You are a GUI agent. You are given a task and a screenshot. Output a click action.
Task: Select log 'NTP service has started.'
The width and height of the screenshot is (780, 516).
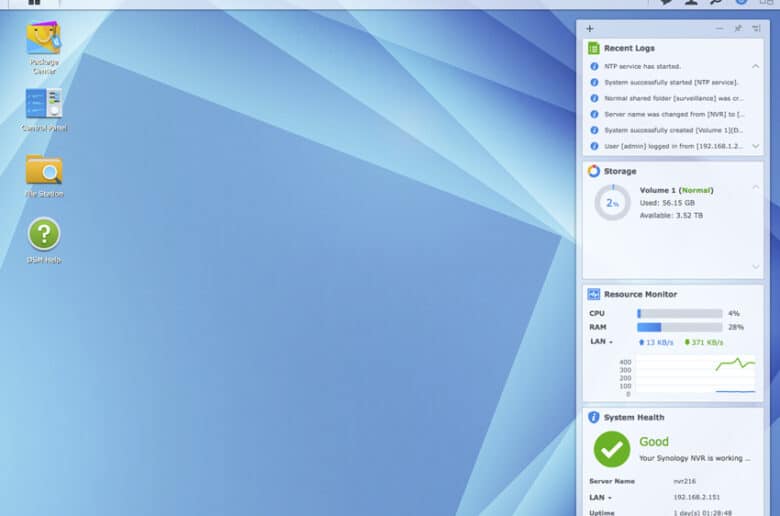[642, 66]
